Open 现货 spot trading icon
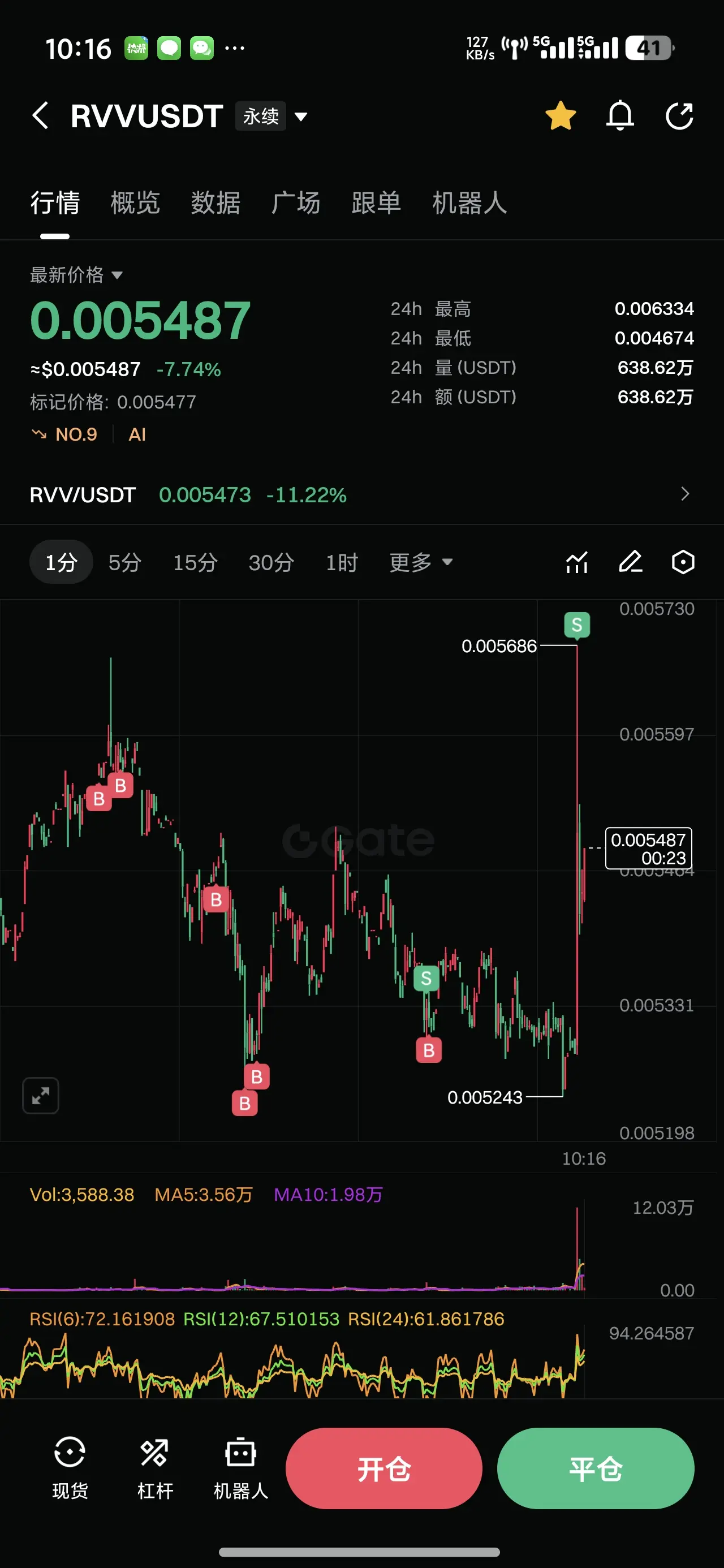The width and height of the screenshot is (724, 1568). [70, 1468]
